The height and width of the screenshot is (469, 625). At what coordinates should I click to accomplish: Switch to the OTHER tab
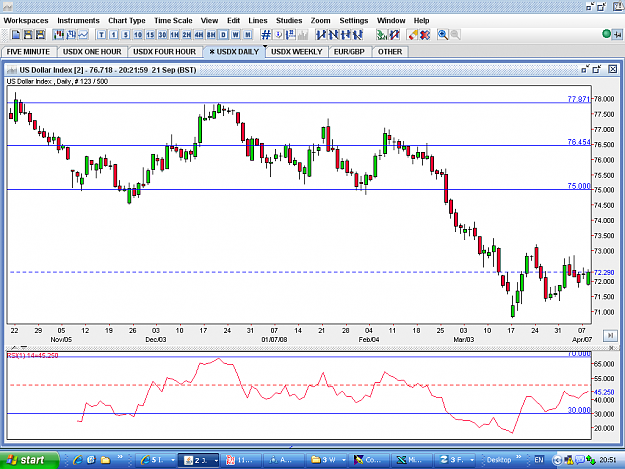pyautogui.click(x=390, y=52)
